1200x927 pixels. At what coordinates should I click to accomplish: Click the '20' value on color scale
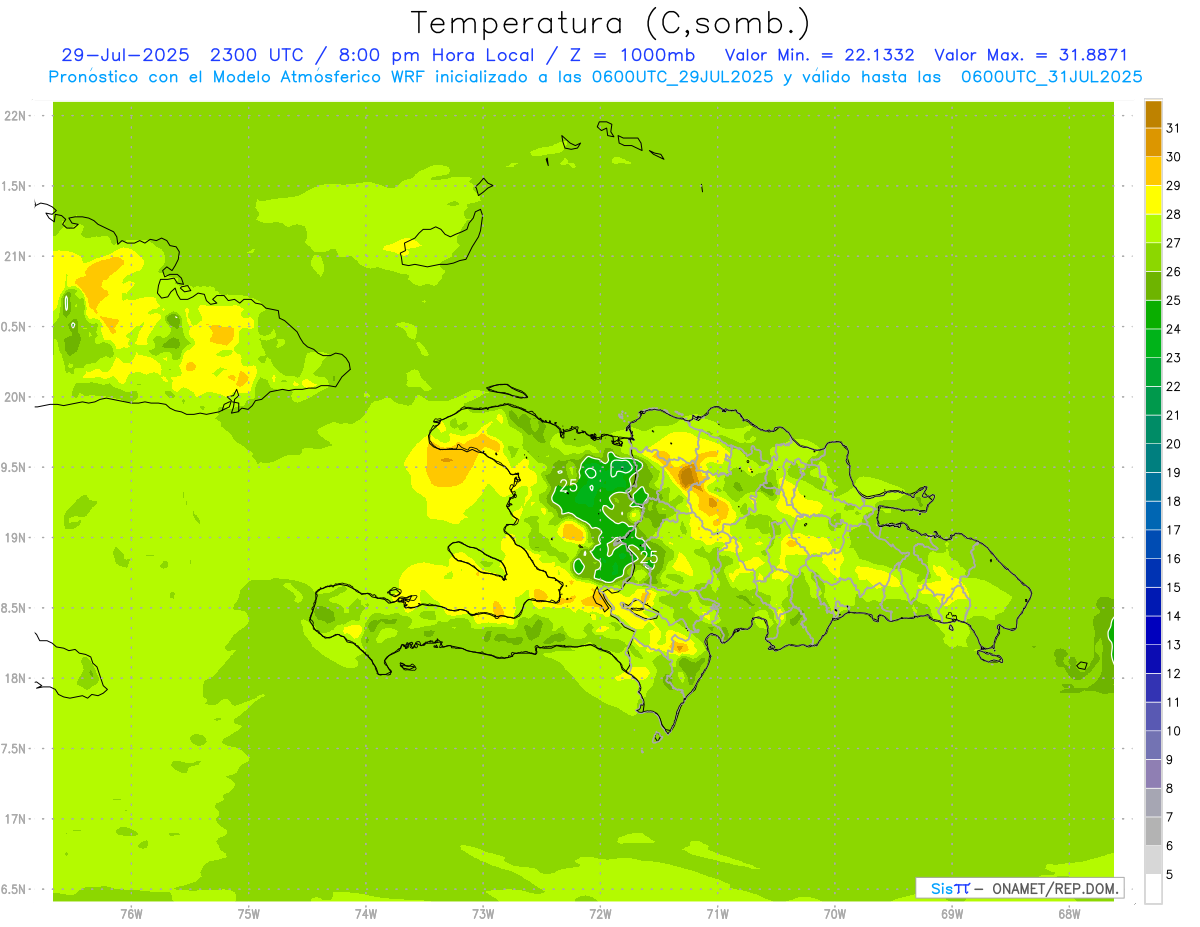1173,444
